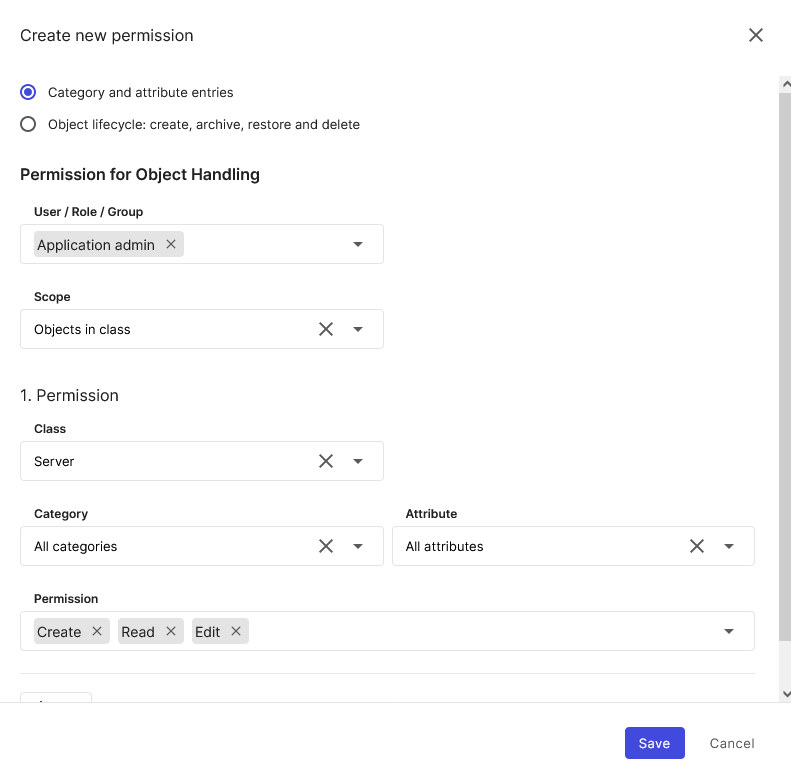The height and width of the screenshot is (776, 791).
Task: Clear the All attributes selection
Action: [x=697, y=546]
